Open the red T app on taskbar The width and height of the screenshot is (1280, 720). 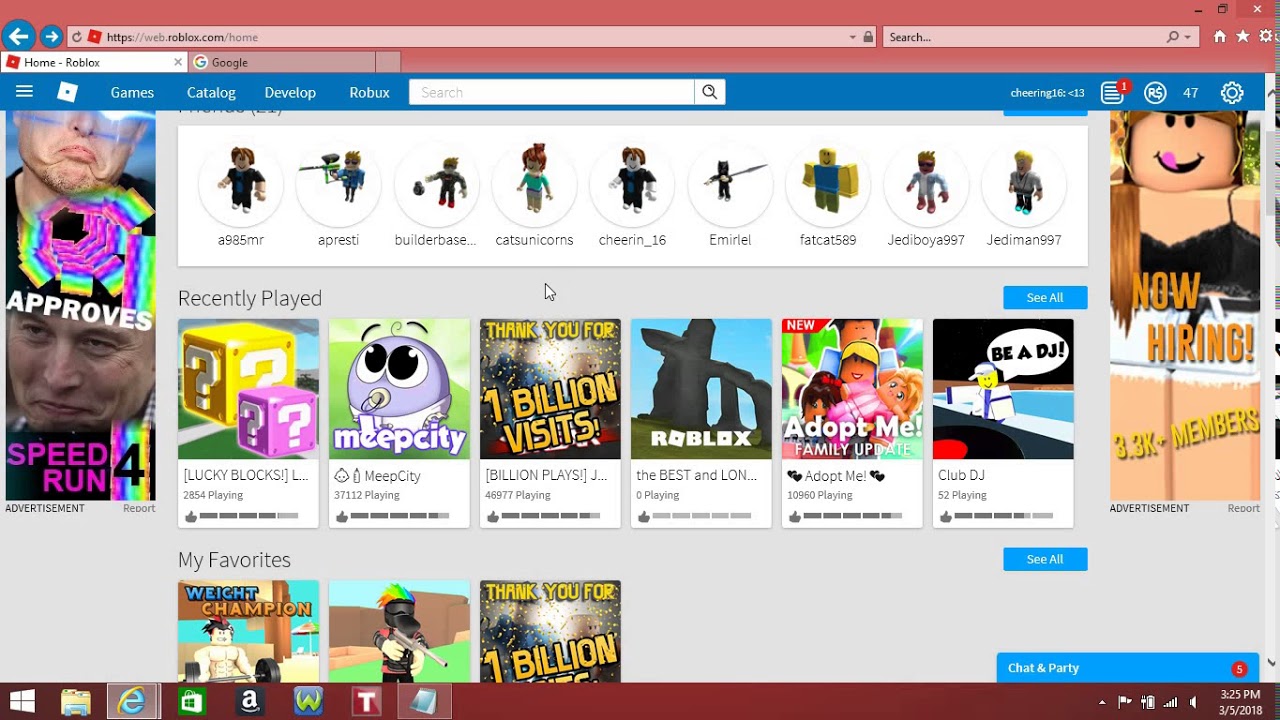coord(366,702)
